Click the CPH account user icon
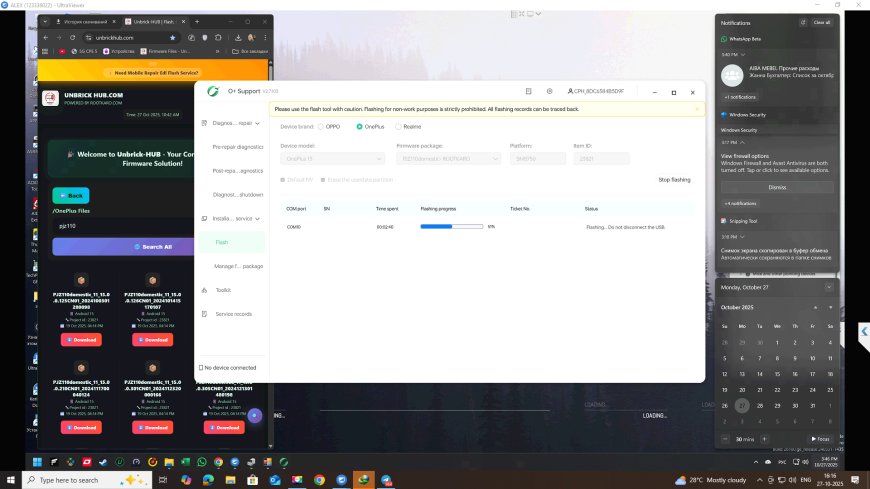The height and width of the screenshot is (489, 870). click(x=570, y=91)
